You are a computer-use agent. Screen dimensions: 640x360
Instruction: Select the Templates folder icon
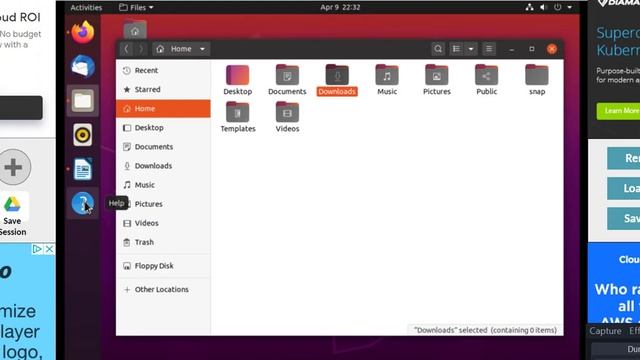(x=238, y=117)
